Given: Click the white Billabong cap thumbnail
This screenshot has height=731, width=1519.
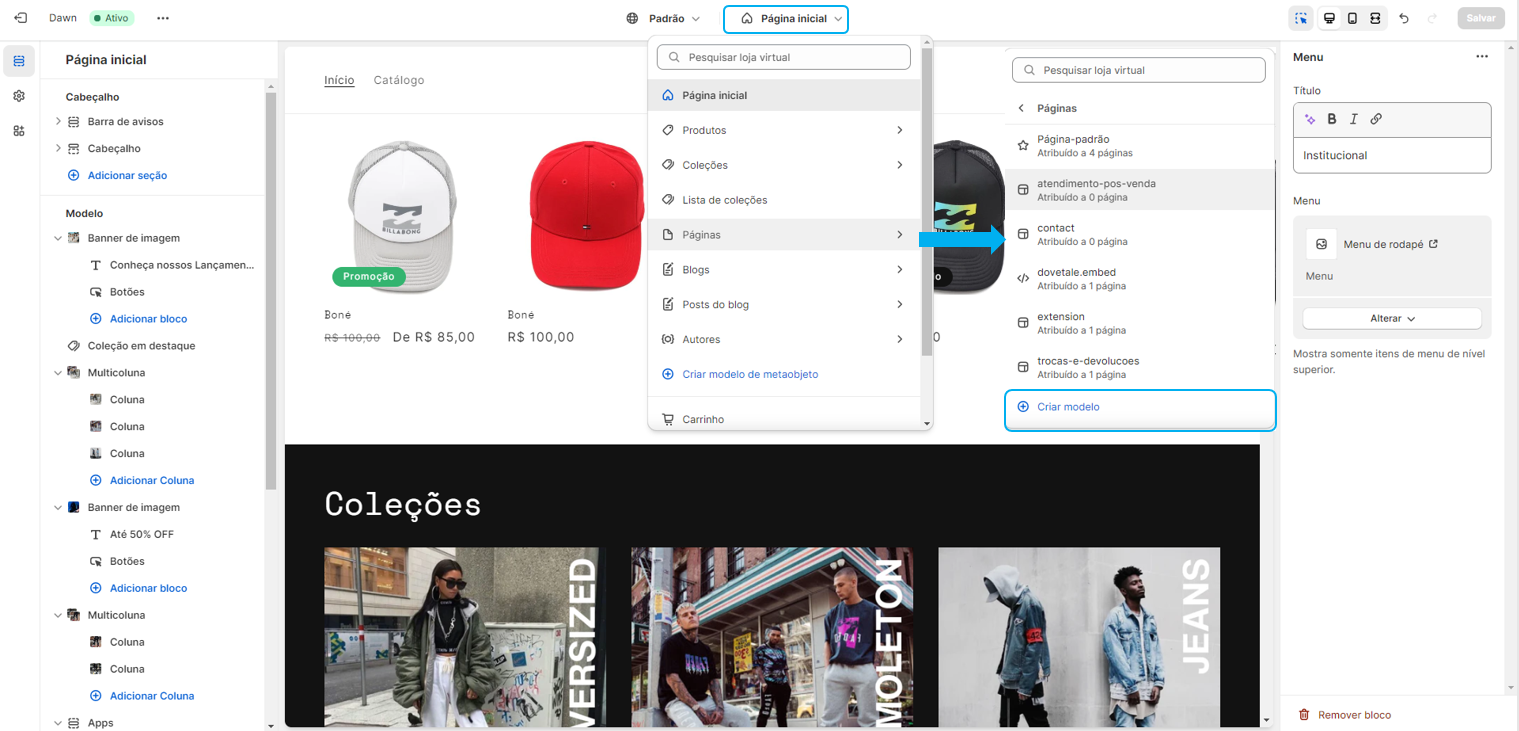Looking at the screenshot, I should pyautogui.click(x=402, y=215).
